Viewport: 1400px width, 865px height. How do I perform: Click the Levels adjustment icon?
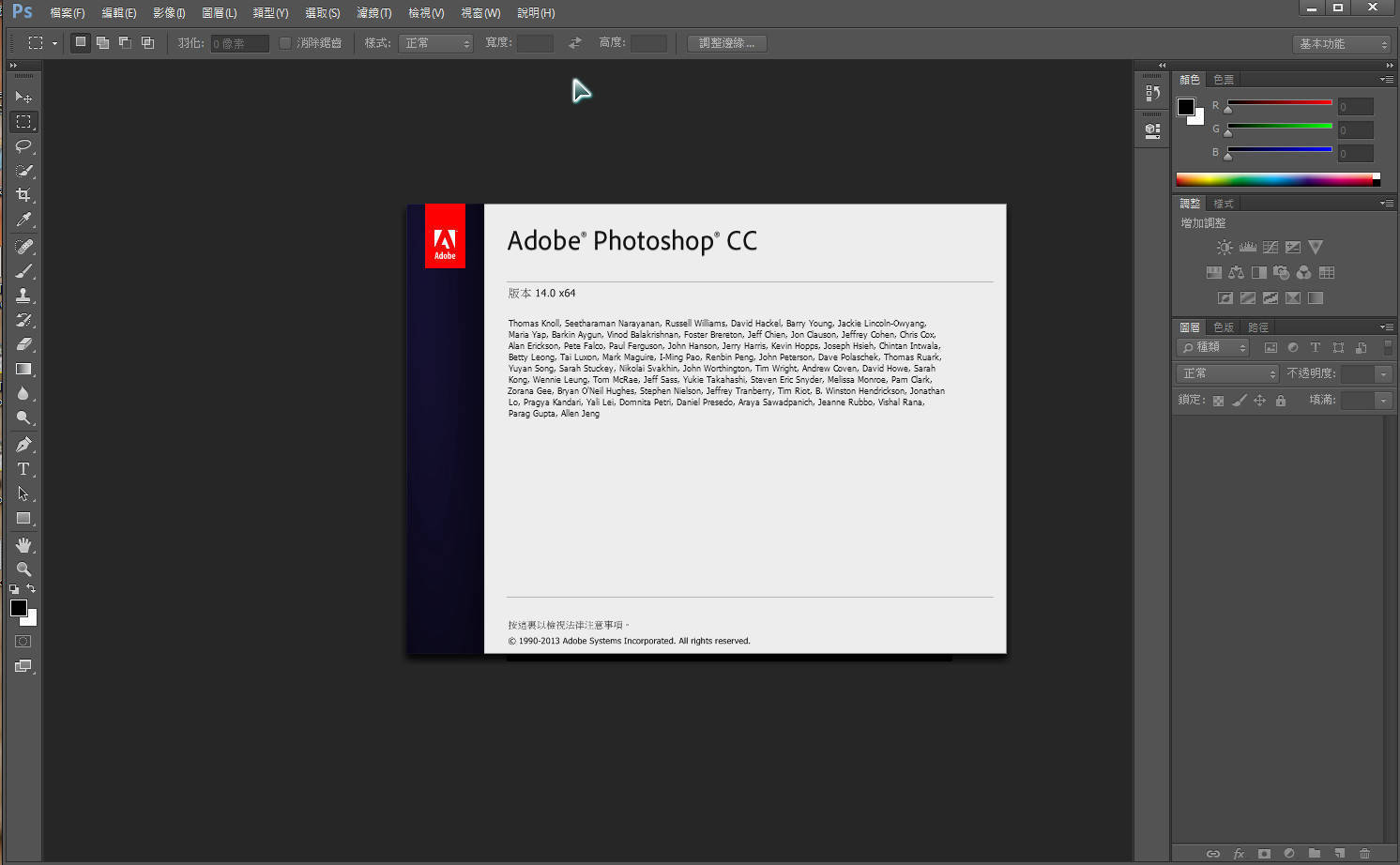tap(1247, 248)
